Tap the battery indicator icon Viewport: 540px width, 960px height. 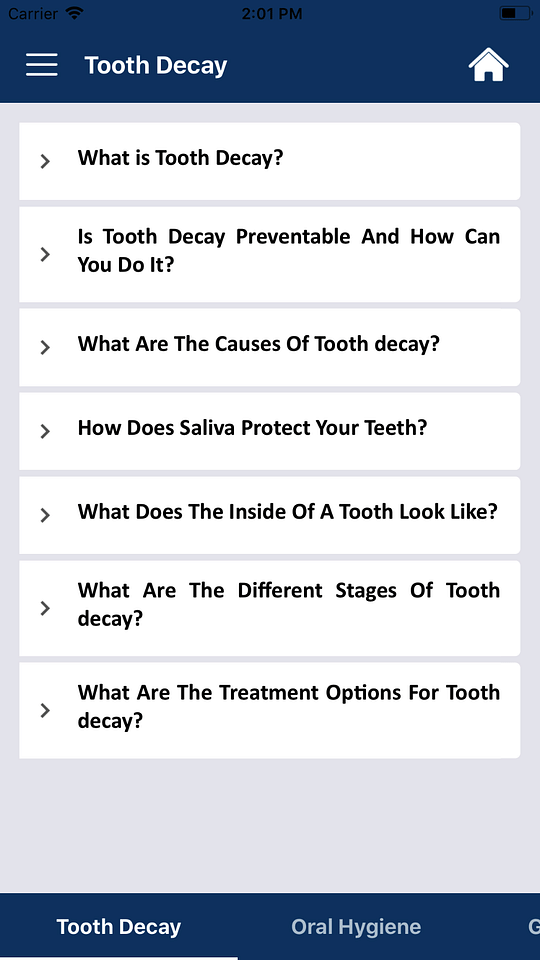tap(516, 13)
